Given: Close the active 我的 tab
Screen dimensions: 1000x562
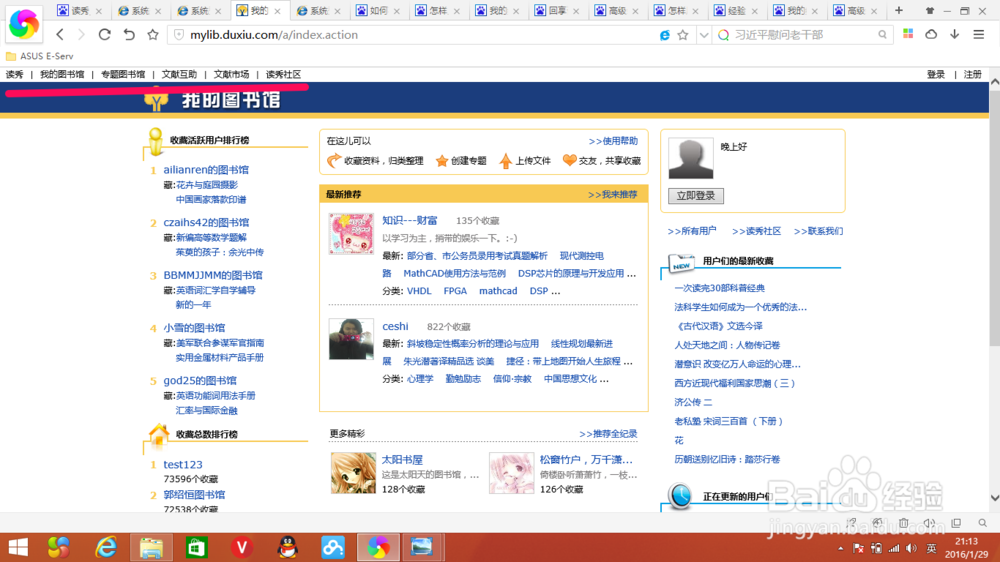Looking at the screenshot, I should click(277, 11).
